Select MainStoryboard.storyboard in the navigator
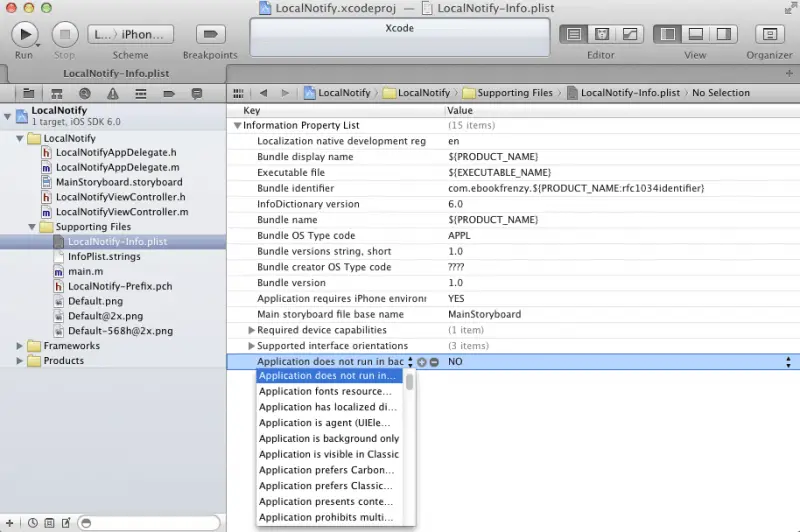This screenshot has height=532, width=800. click(118, 183)
